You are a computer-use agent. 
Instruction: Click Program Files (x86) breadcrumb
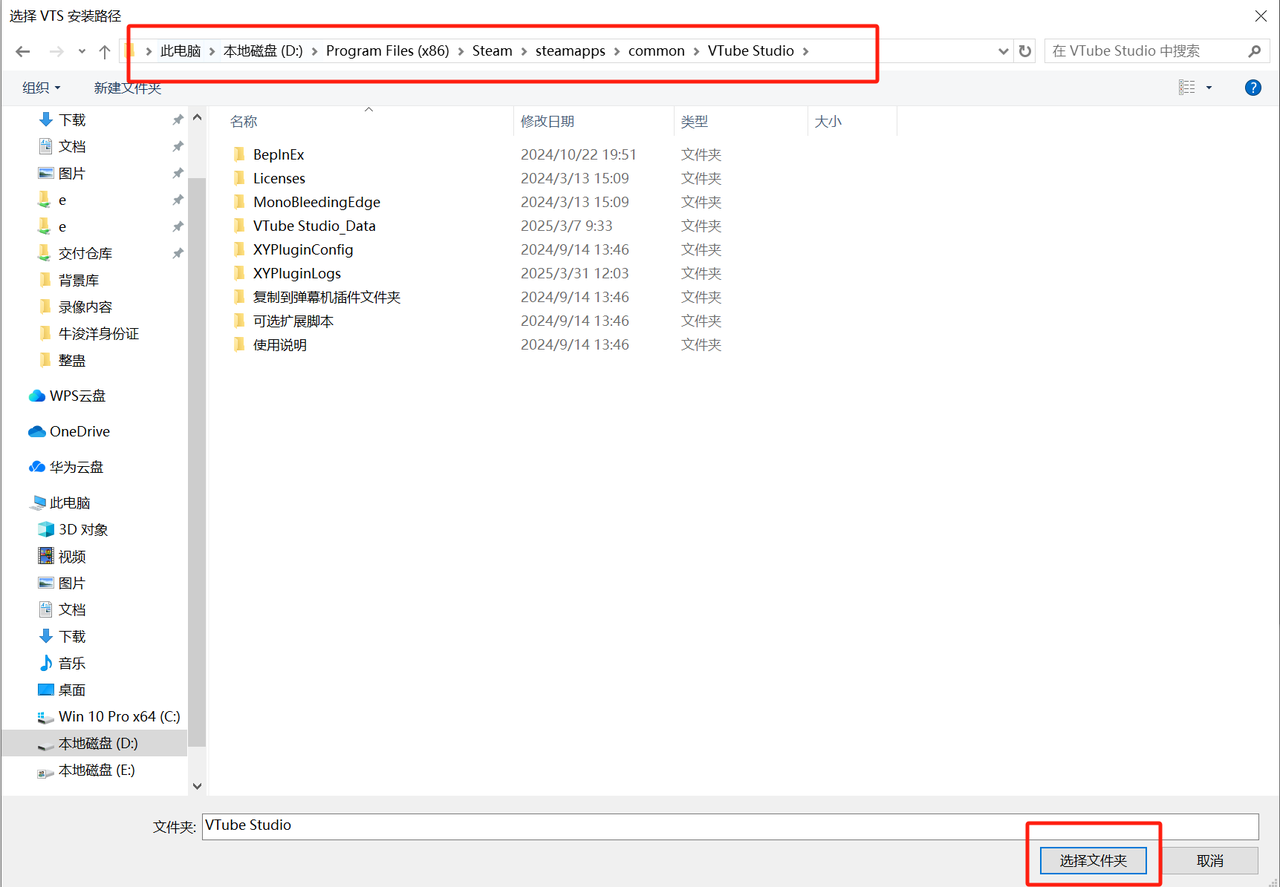pos(387,51)
